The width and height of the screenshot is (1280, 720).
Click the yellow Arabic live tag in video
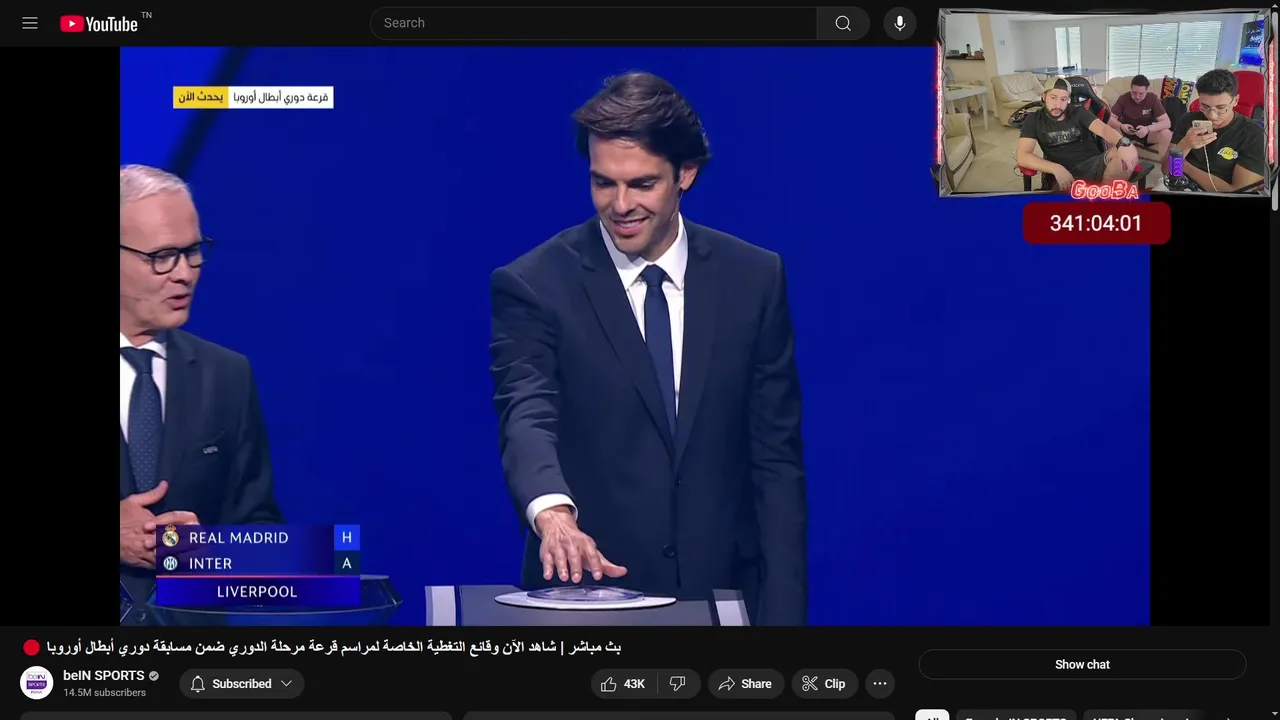click(201, 97)
